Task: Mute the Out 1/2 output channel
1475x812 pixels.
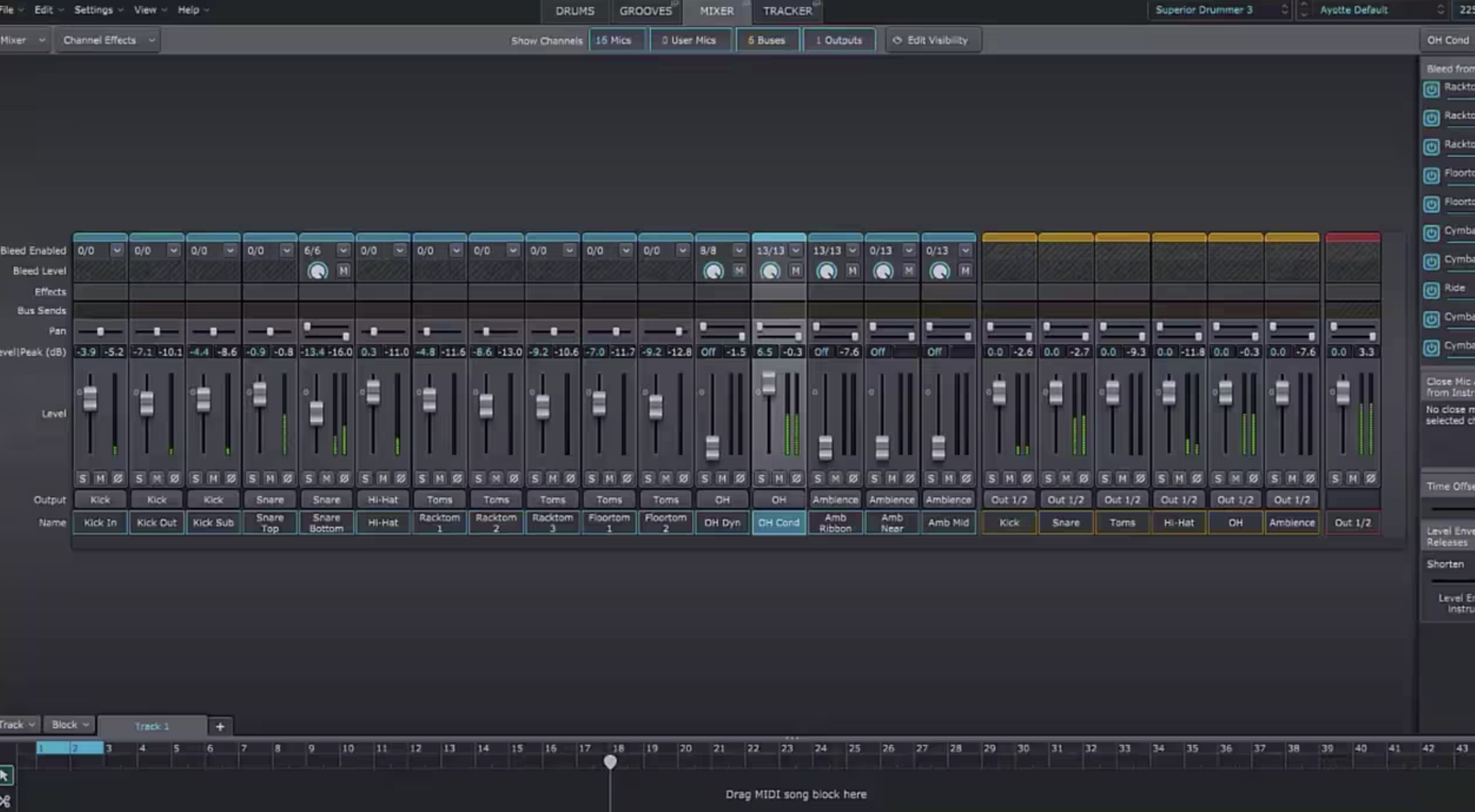Action: (1352, 477)
